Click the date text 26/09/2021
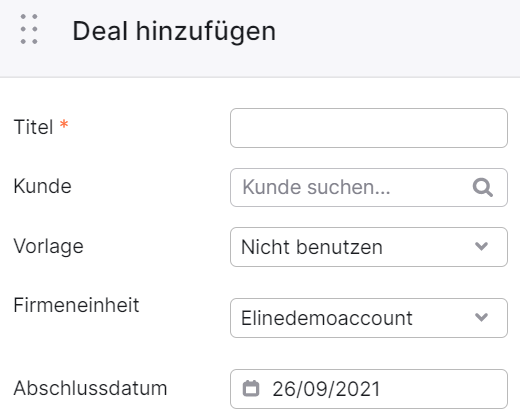This screenshot has width=520, height=418. click(x=326, y=389)
